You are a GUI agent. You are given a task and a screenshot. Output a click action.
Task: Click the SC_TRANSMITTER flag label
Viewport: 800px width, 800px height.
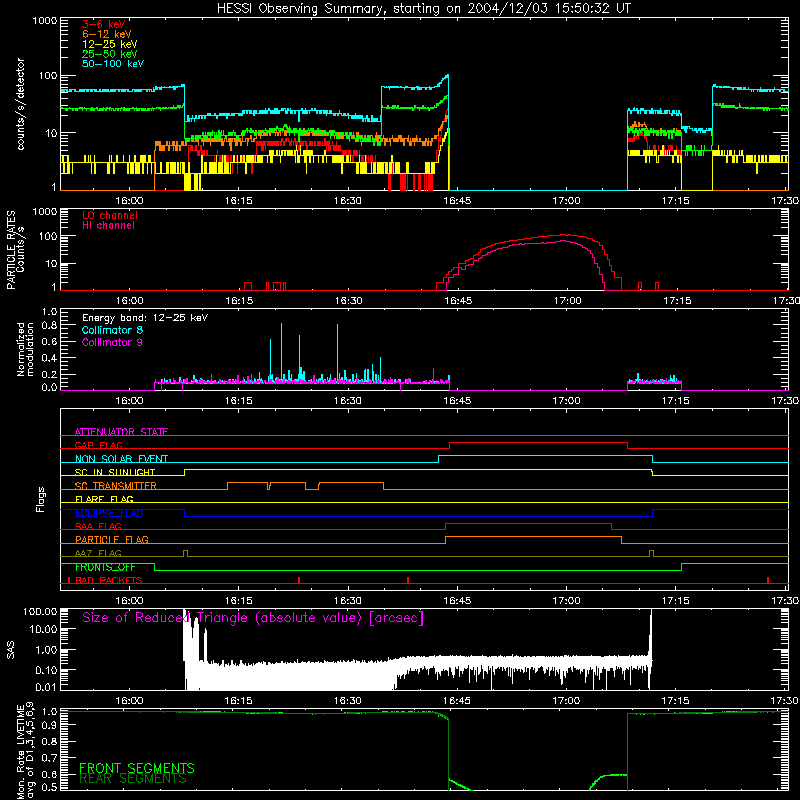click(116, 485)
